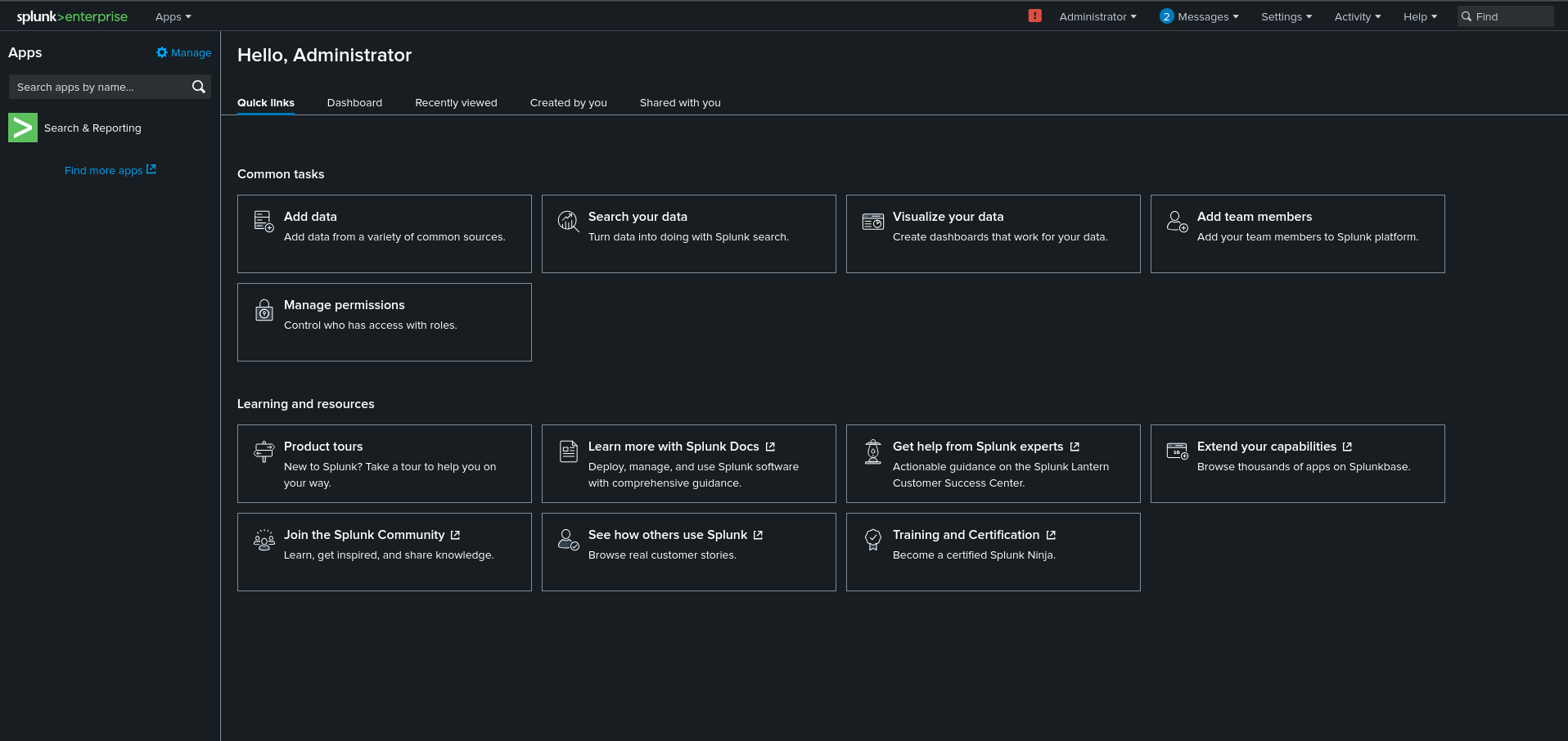Screen dimensions: 1568x741
Task: Click the Add data icon
Action: click(264, 222)
